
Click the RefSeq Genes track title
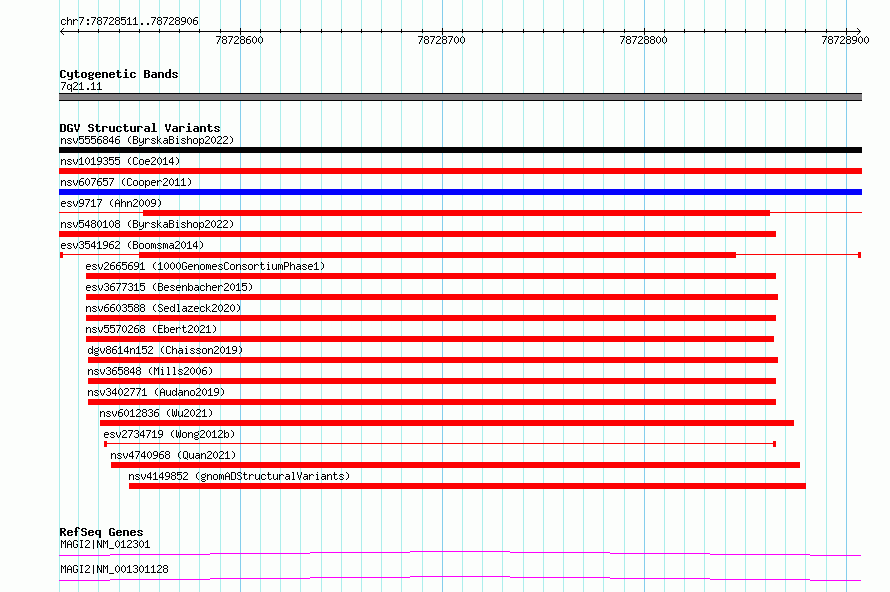101,532
